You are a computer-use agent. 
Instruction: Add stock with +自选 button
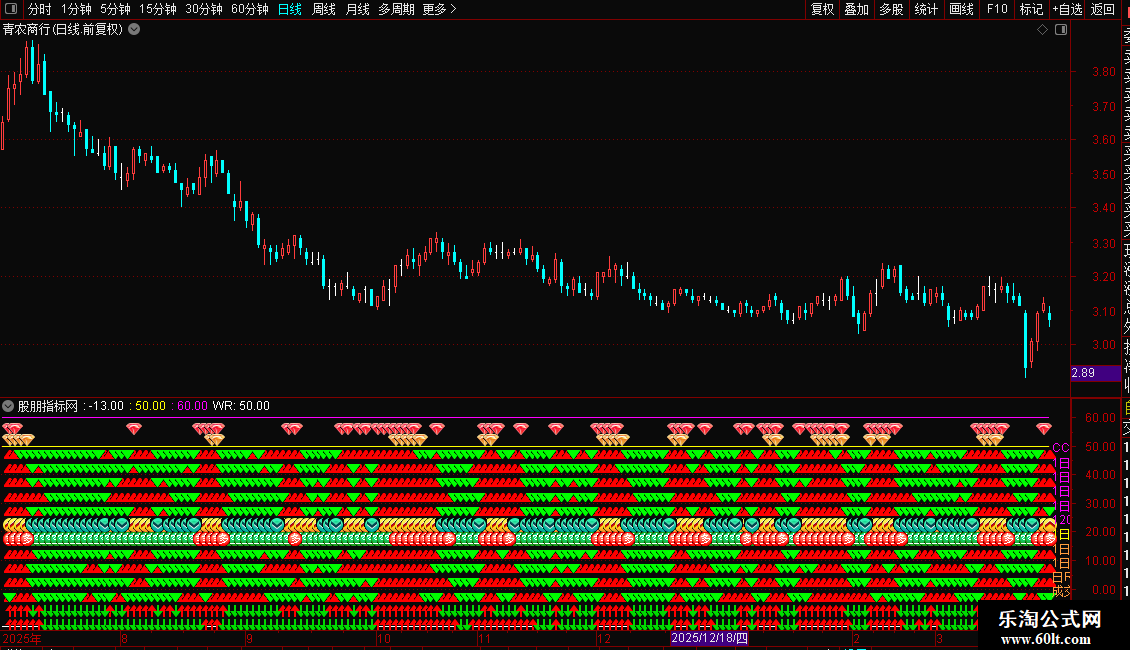[x=1067, y=9]
